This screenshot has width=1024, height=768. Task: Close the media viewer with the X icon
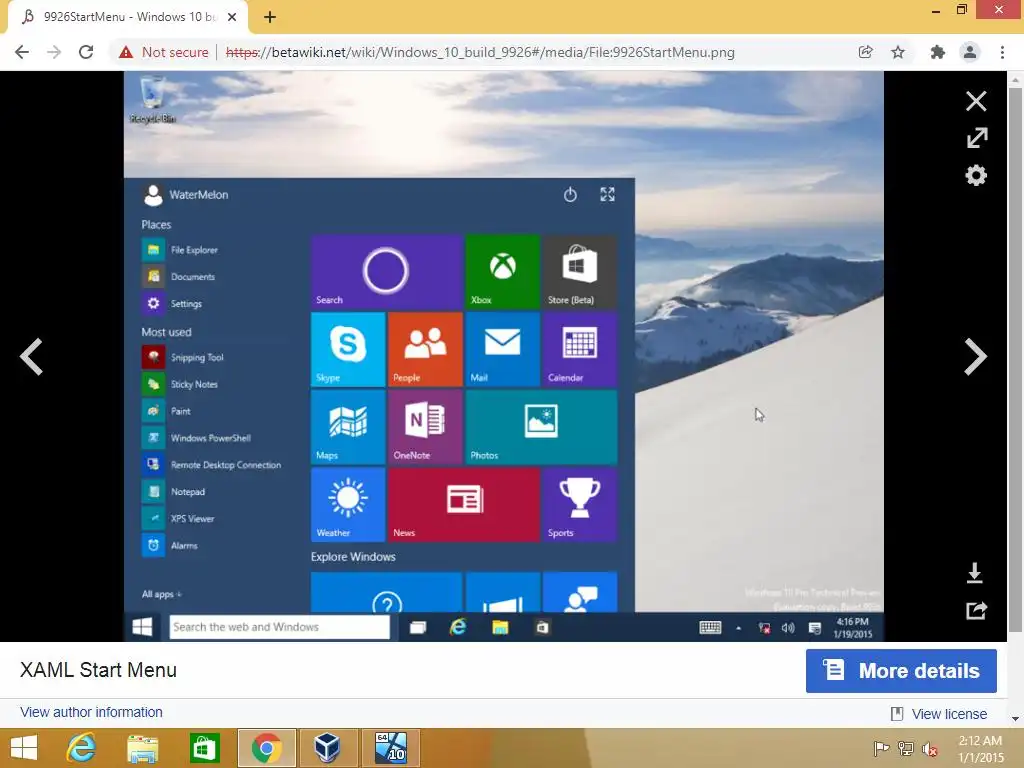tap(976, 101)
